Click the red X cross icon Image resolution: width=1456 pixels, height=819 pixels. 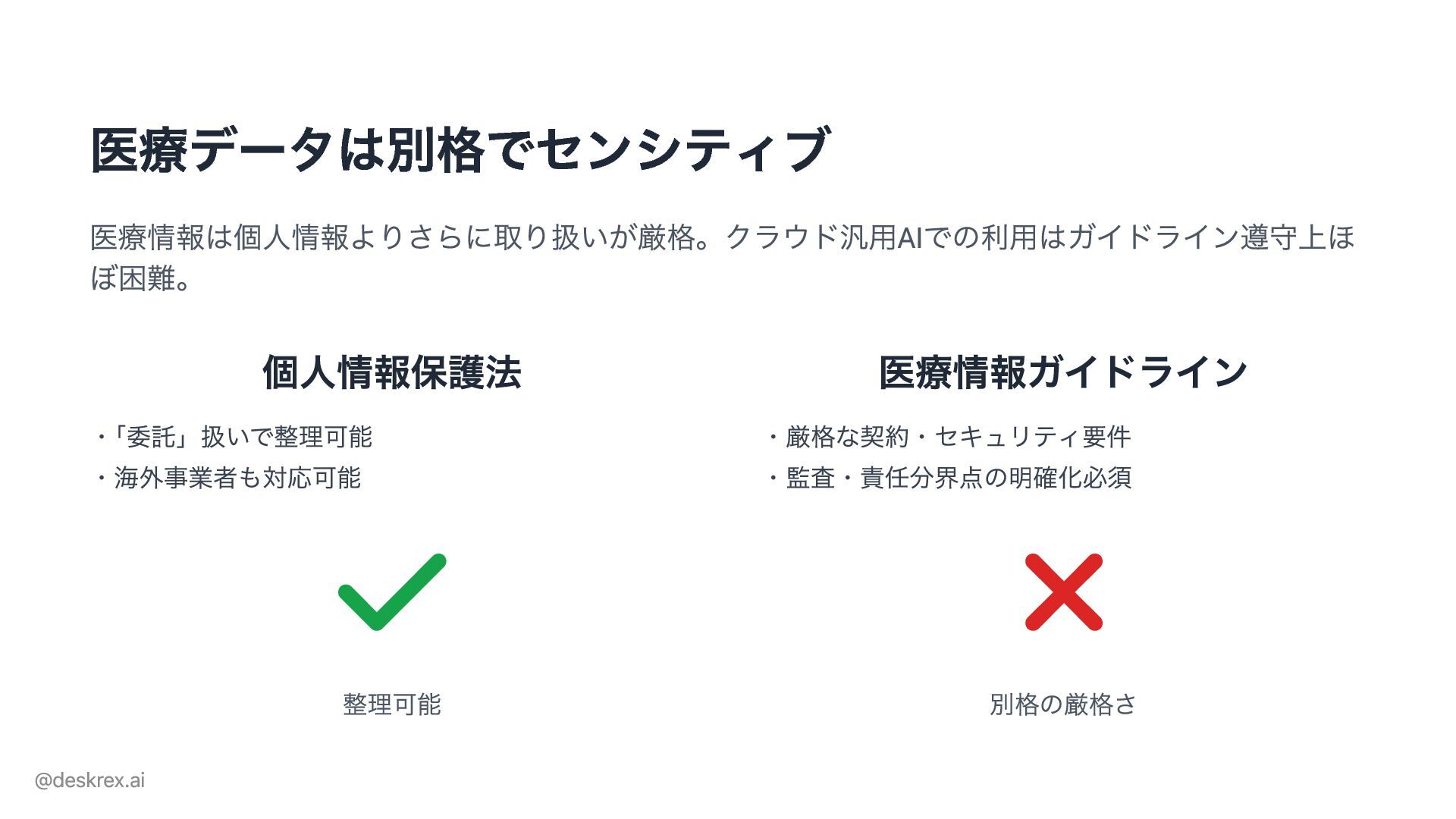click(x=1063, y=592)
